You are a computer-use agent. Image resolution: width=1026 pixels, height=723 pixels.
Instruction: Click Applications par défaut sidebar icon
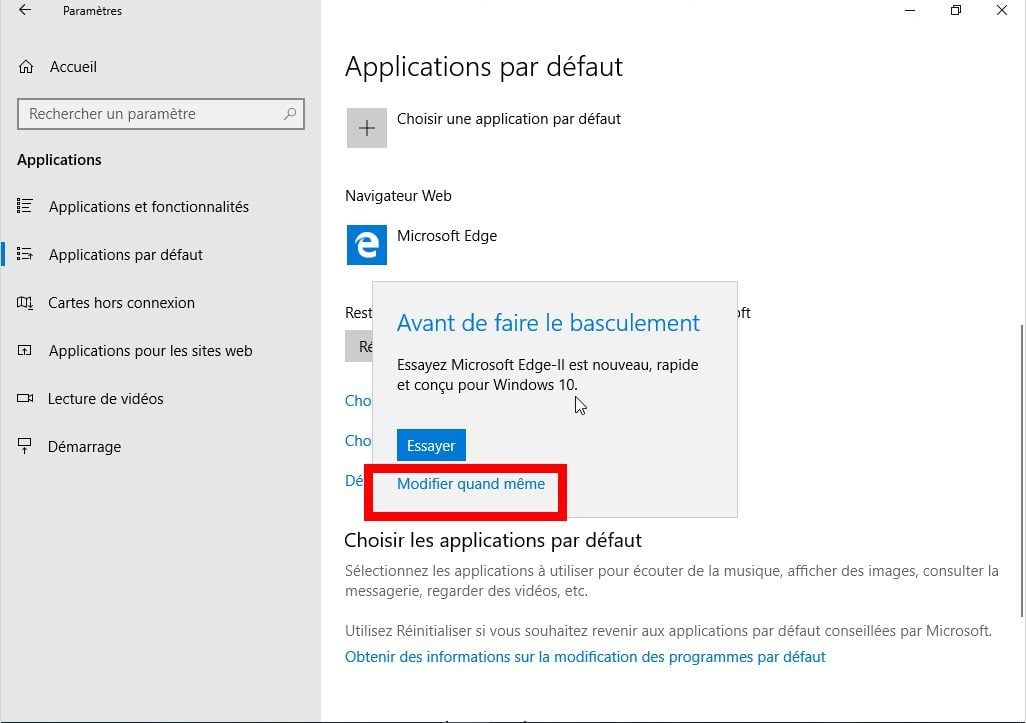click(25, 254)
